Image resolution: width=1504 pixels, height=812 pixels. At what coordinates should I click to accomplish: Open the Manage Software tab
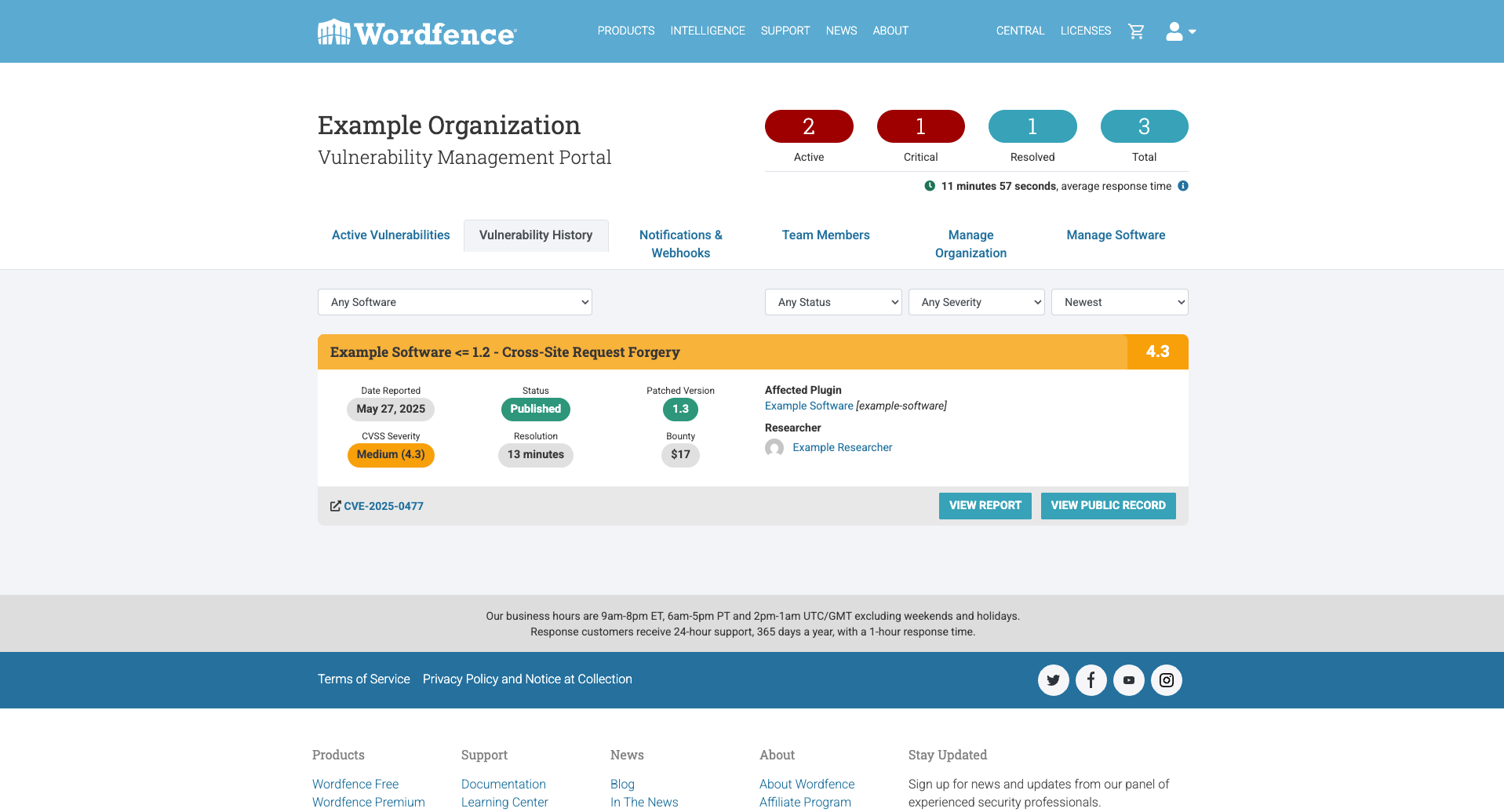tap(1115, 235)
